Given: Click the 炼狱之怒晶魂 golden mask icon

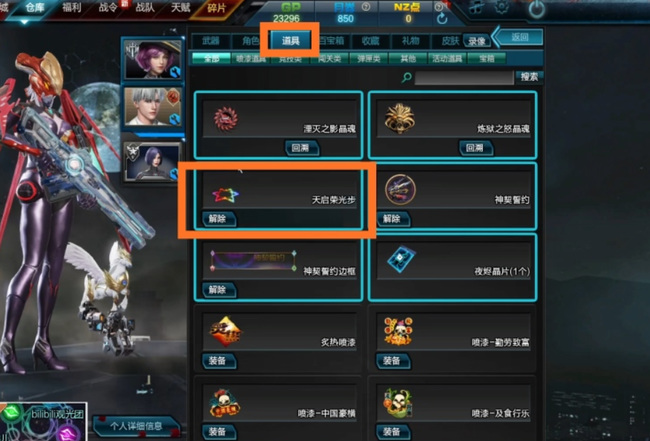Looking at the screenshot, I should coord(399,119).
